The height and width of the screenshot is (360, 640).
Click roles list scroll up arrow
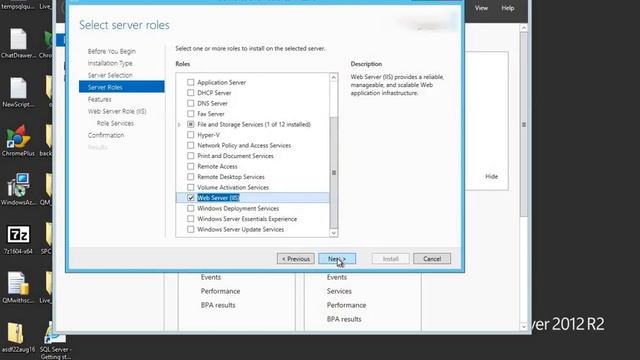coord(333,78)
